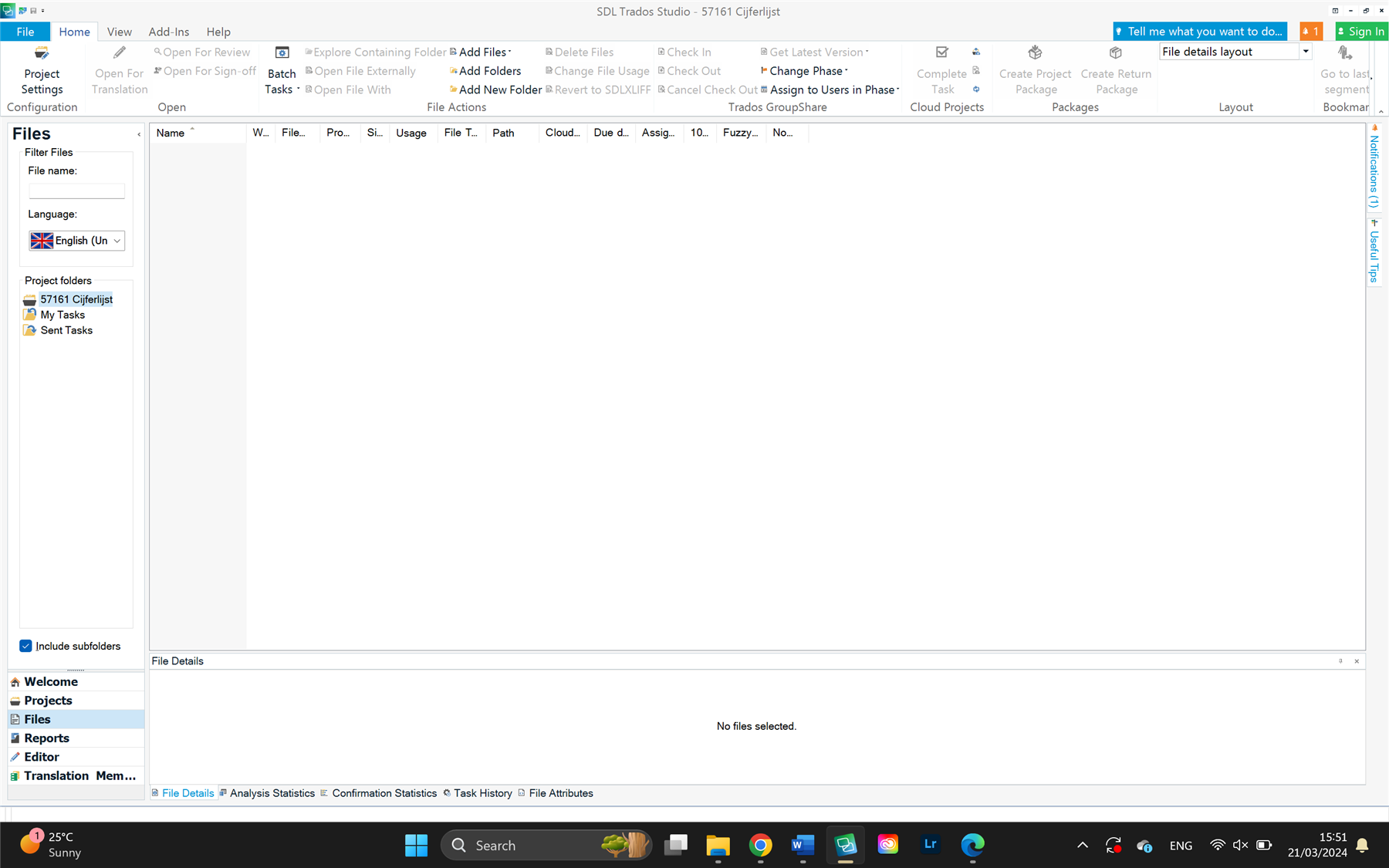
Task: Click the File name filter field
Action: pos(76,191)
